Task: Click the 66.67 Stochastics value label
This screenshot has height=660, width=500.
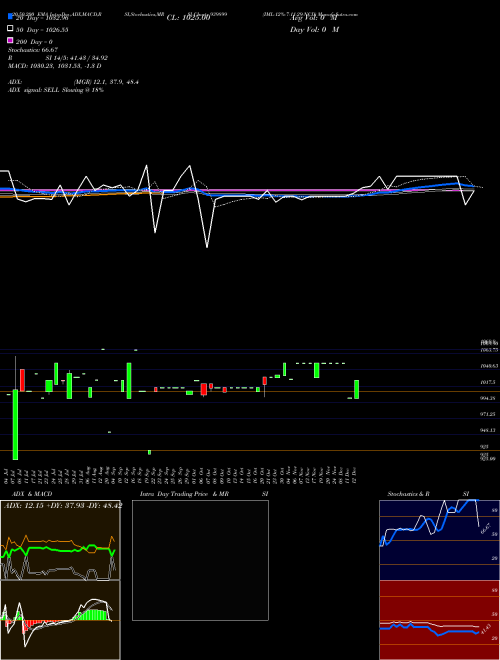Action: (485, 528)
